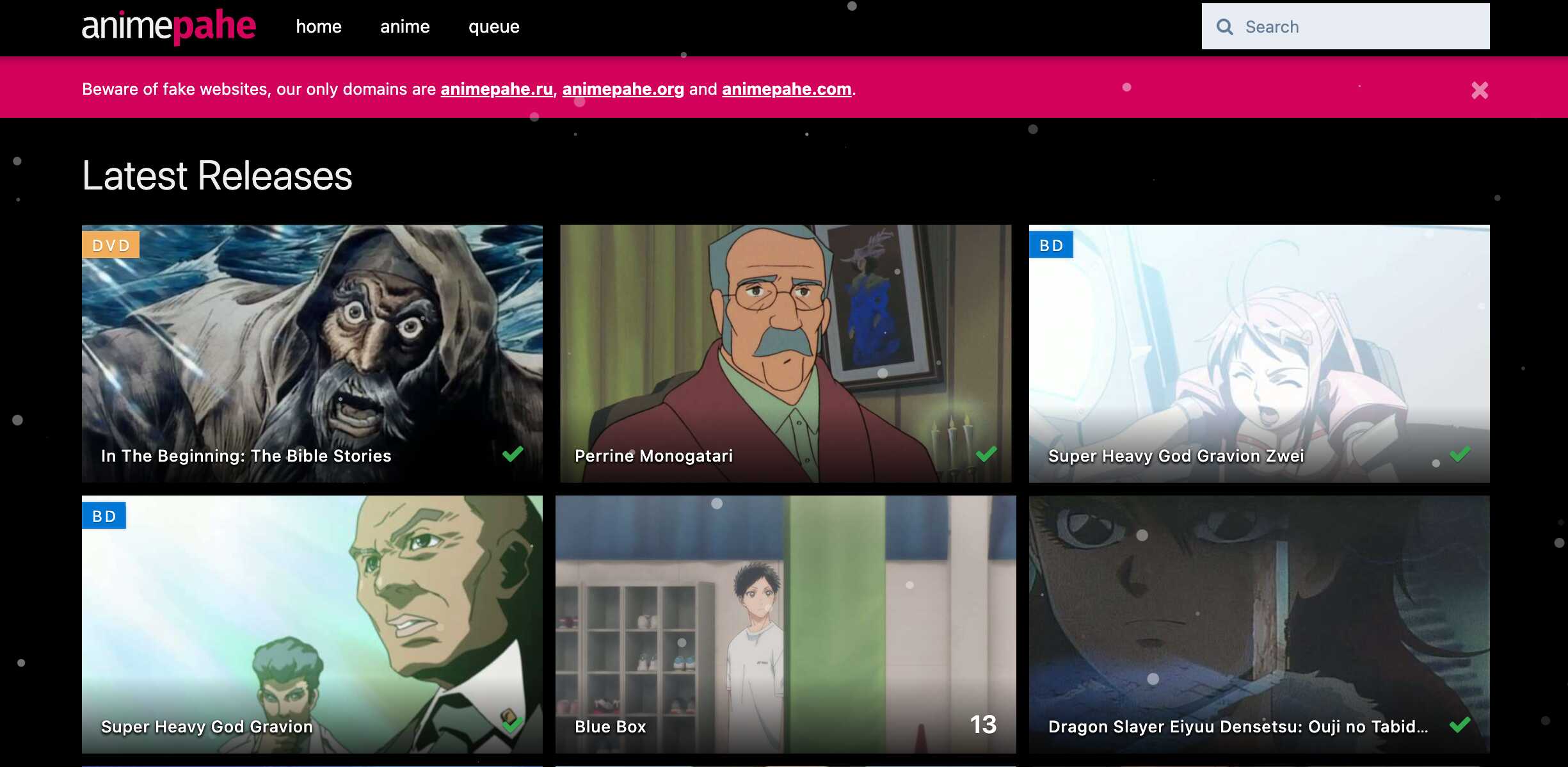Click the DVD badge on Bible Stories
Screen dimensions: 1568x767
pos(111,245)
